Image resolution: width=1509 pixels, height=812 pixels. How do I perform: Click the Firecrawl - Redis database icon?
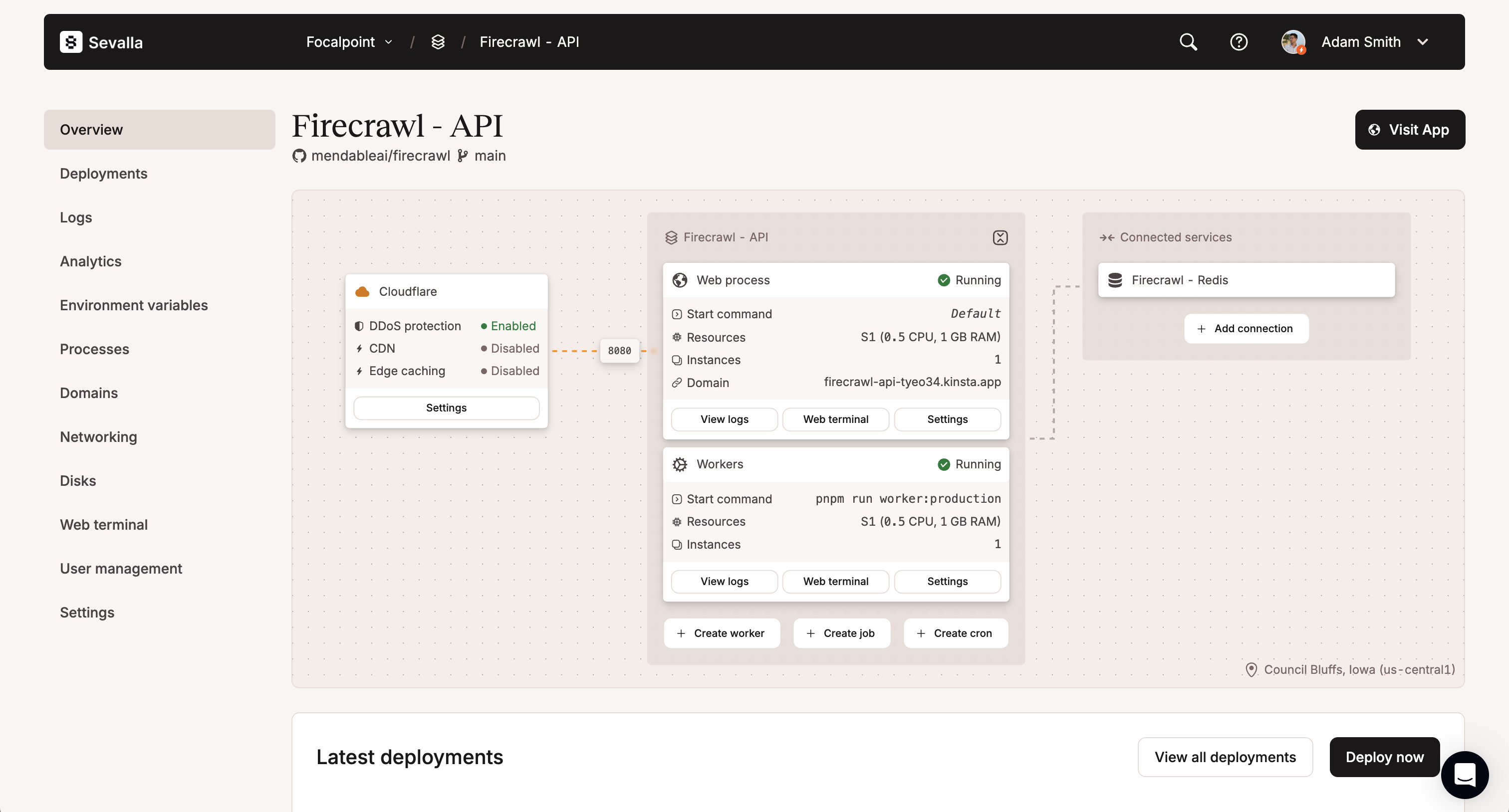tap(1115, 280)
